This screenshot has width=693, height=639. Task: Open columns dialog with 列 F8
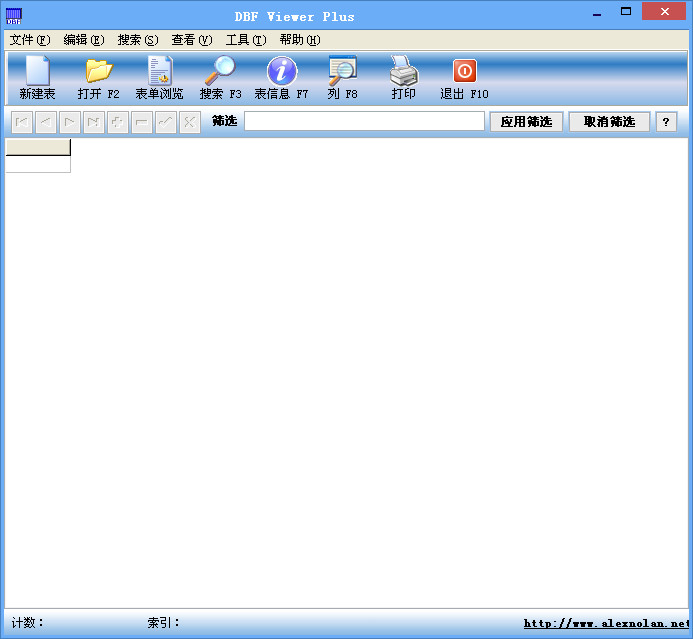pyautogui.click(x=343, y=71)
